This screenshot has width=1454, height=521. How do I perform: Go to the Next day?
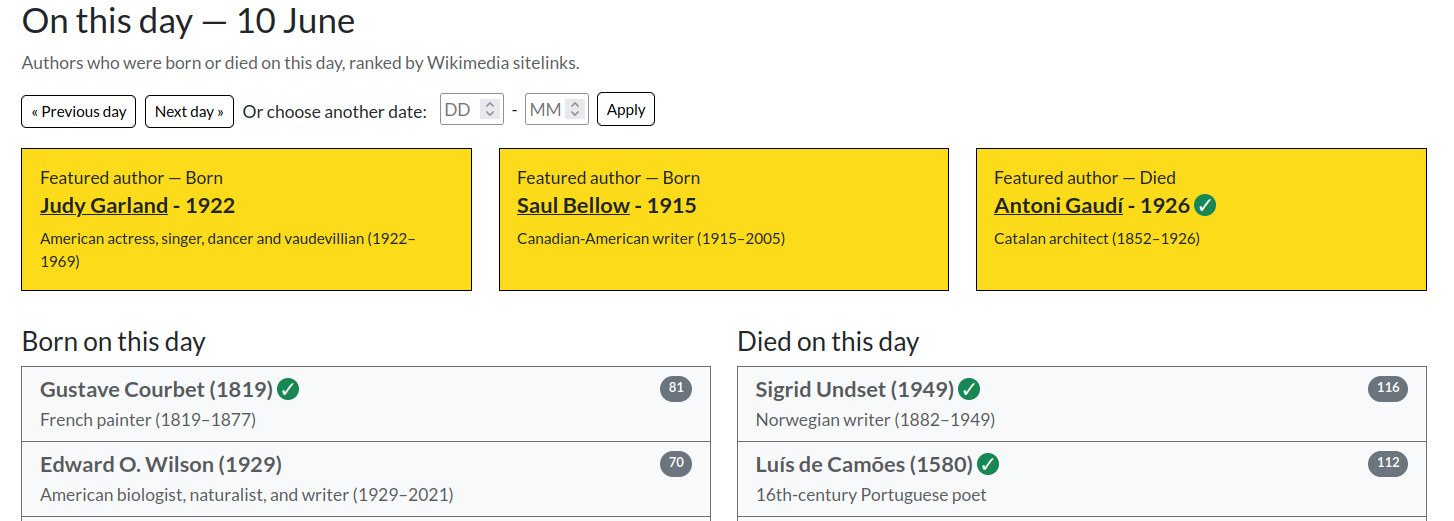pos(190,111)
